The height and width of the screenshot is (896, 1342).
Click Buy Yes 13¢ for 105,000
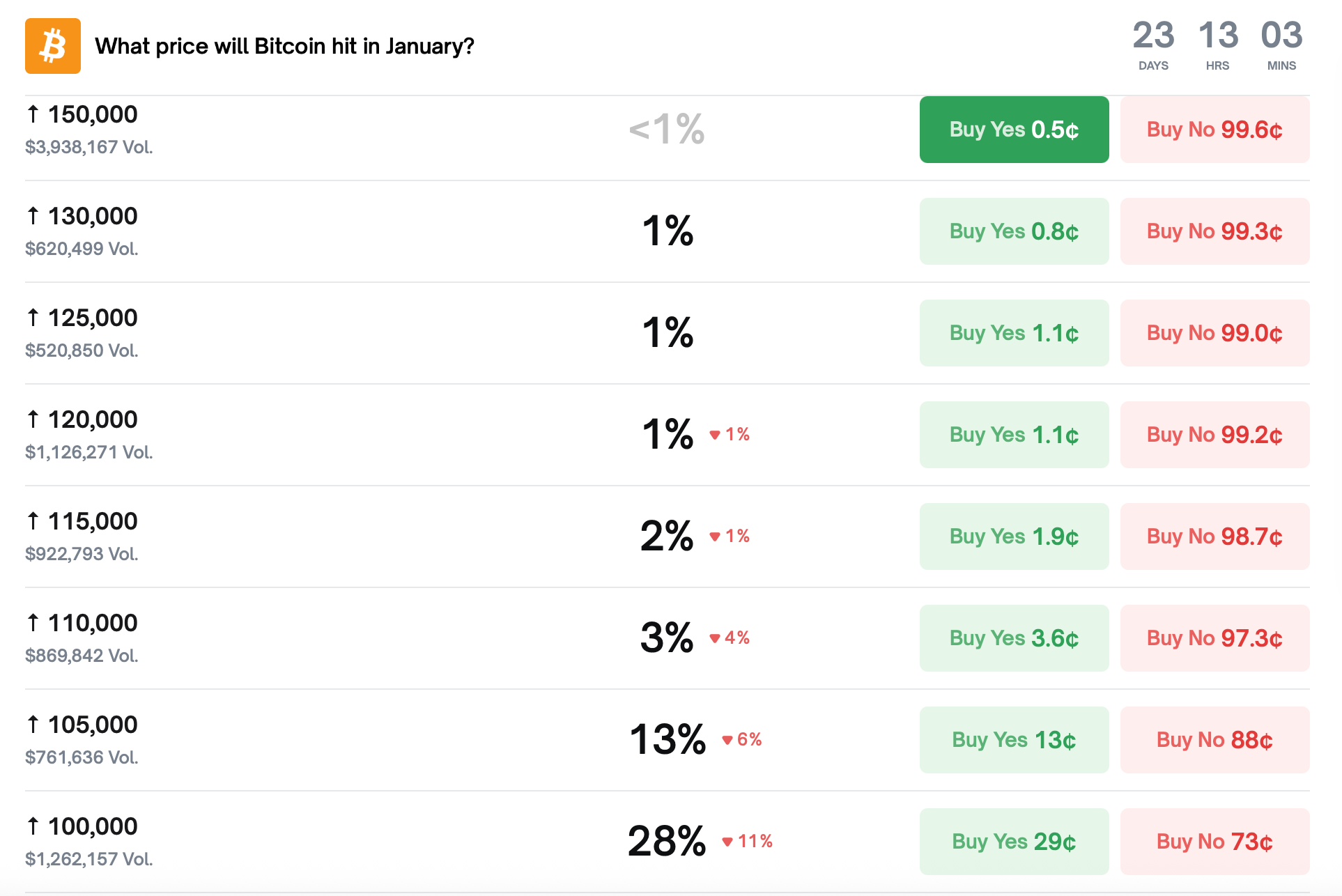(x=1014, y=739)
